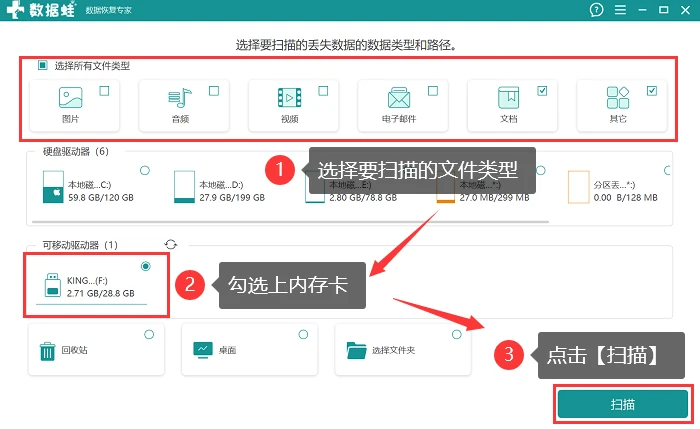Screen dimensions: 700x429
Task: Click the 回收站 recycle bin icon
Action: [47, 351]
